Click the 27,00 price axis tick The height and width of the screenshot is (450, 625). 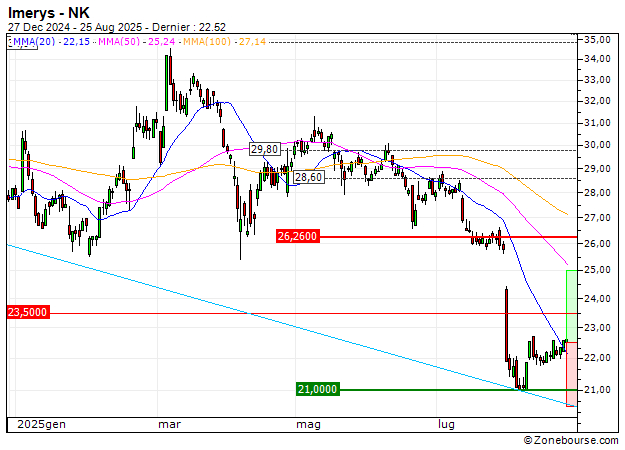point(597,218)
